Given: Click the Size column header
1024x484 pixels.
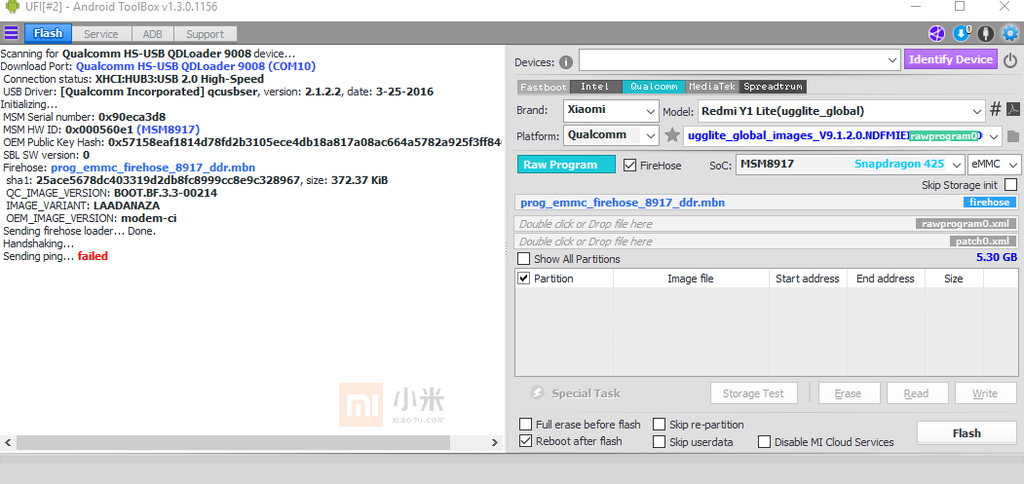Looking at the screenshot, I should click(x=953, y=278).
